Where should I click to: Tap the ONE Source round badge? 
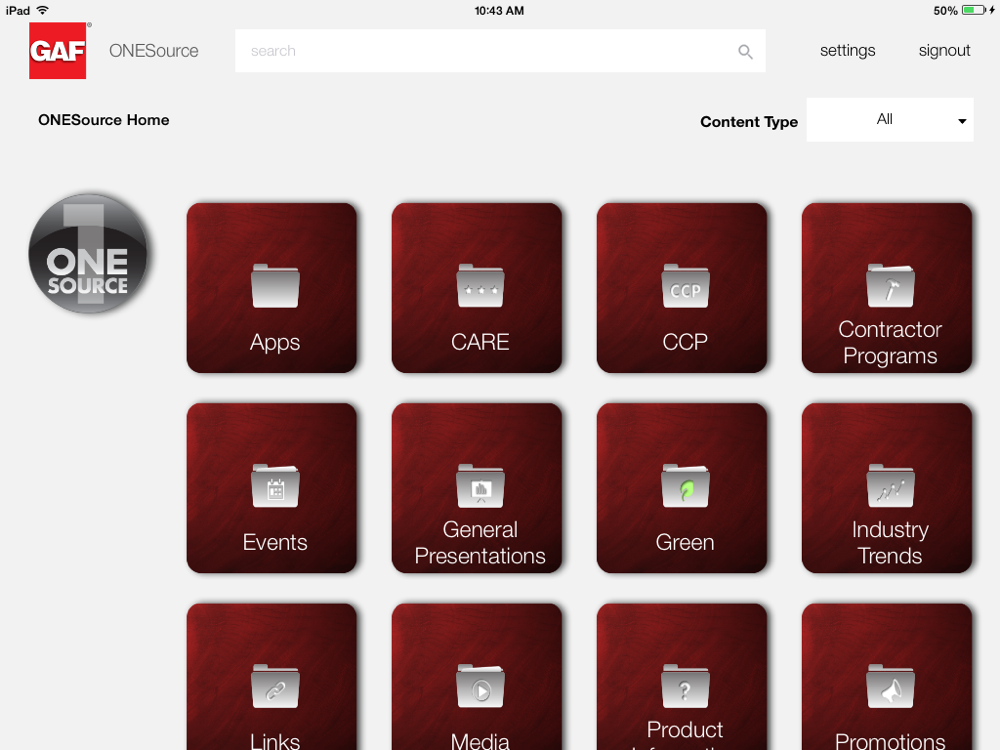88,253
